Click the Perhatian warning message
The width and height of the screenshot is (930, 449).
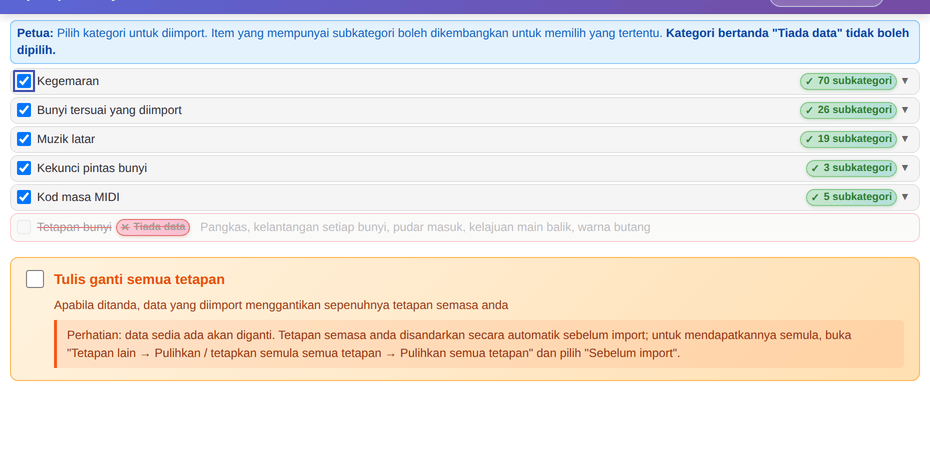coord(479,344)
